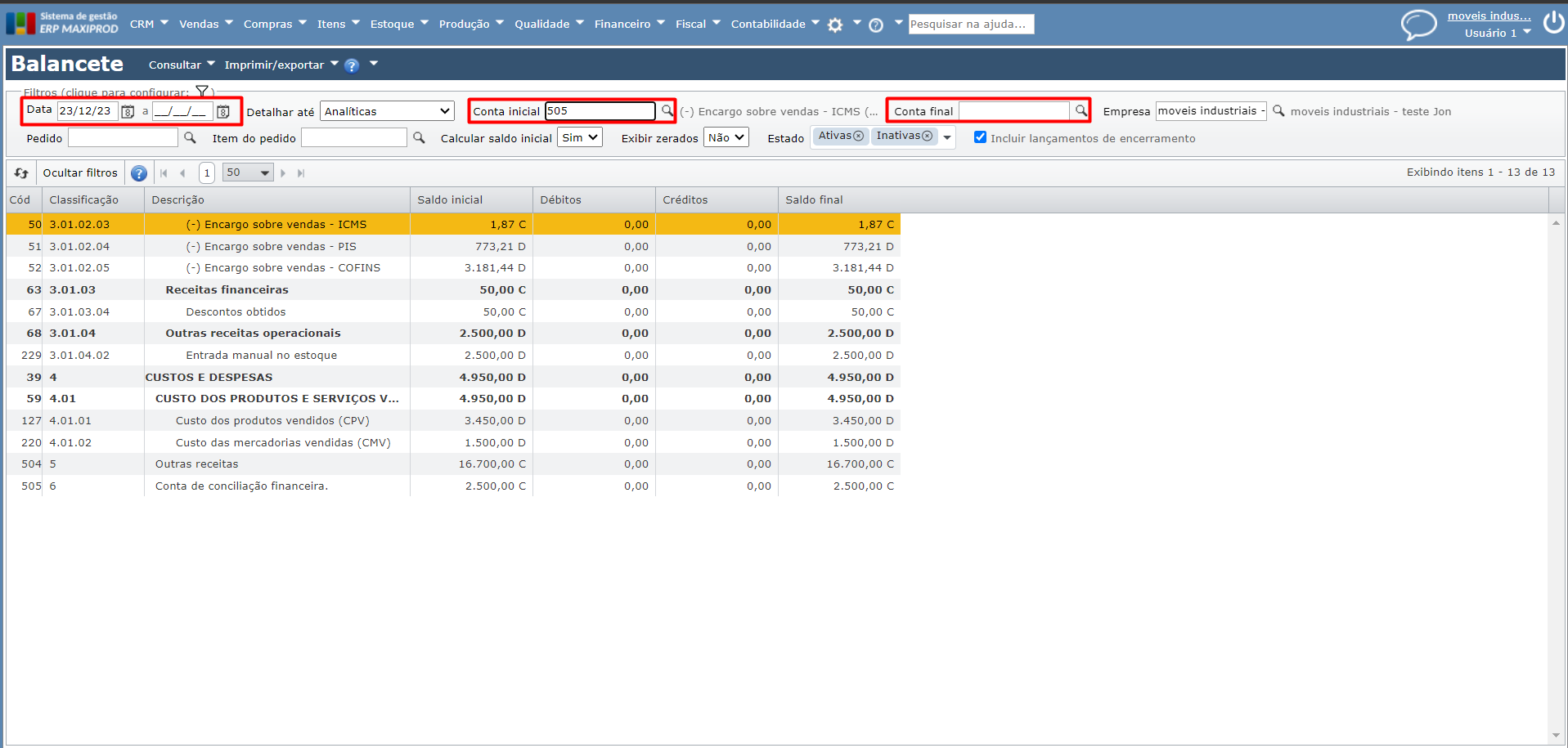This screenshot has width=1568, height=748.
Task: Open calendar picker for start date
Action: tap(128, 112)
